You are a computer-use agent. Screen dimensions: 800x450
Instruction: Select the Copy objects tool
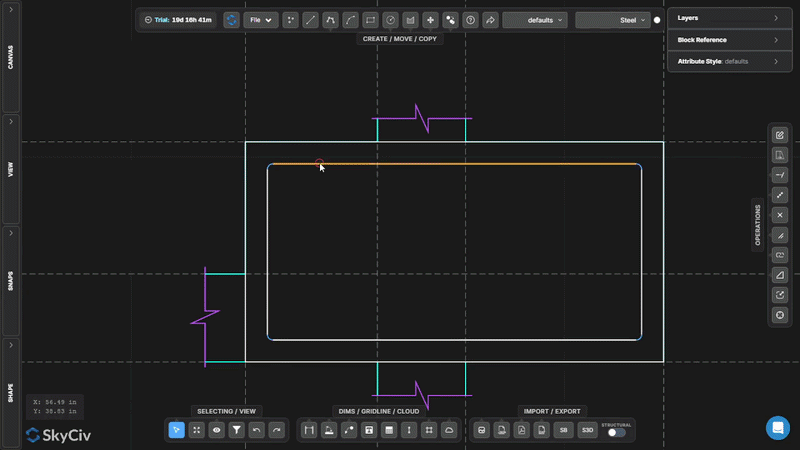tap(451, 20)
